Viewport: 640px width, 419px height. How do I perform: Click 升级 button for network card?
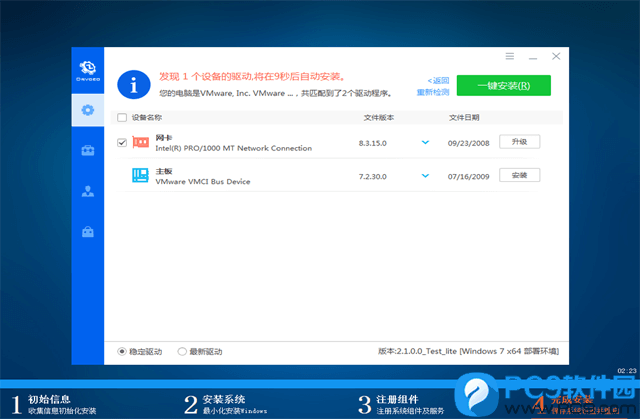[520, 142]
